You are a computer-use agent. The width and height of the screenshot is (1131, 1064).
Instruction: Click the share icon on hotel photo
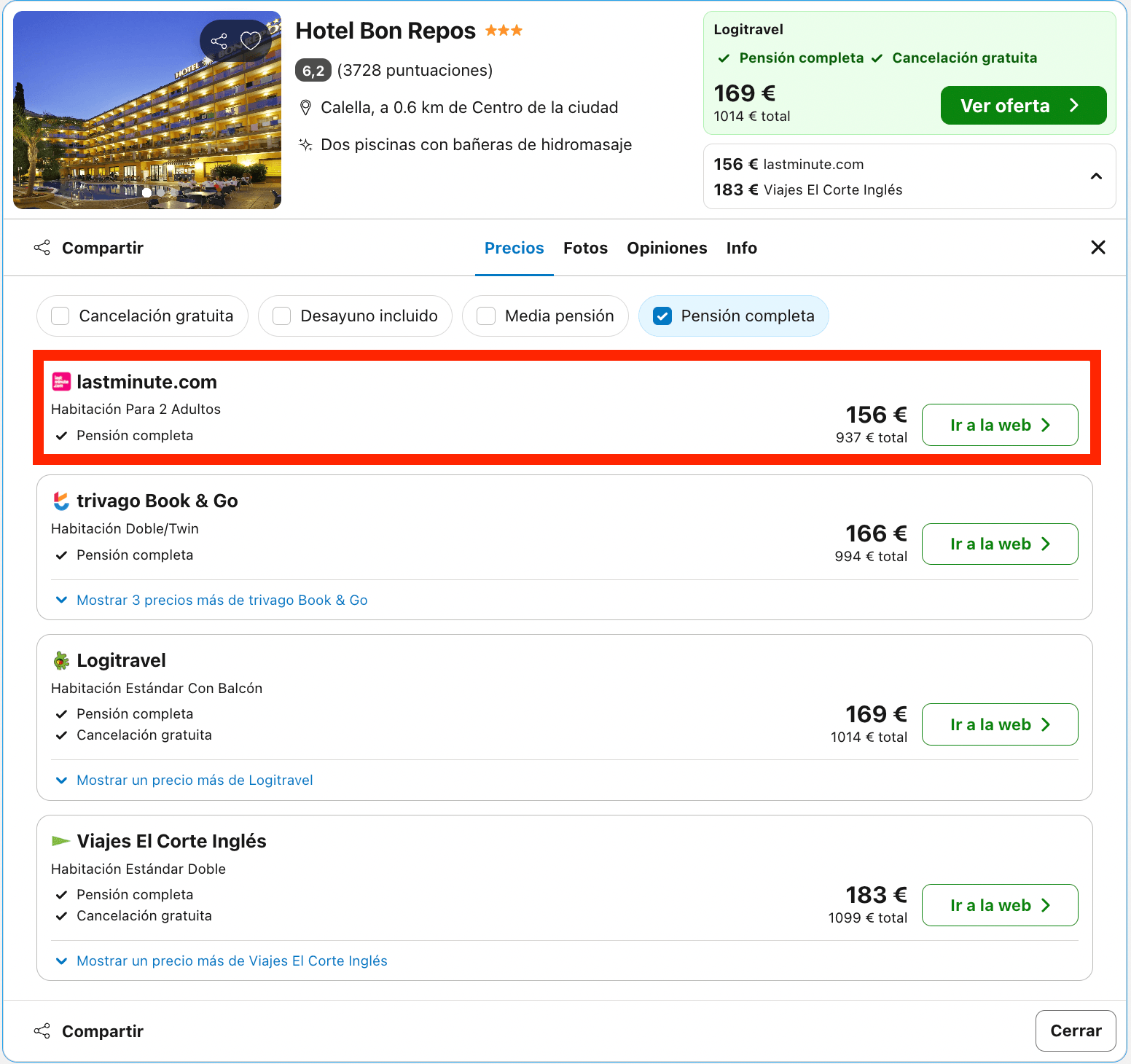(x=219, y=41)
